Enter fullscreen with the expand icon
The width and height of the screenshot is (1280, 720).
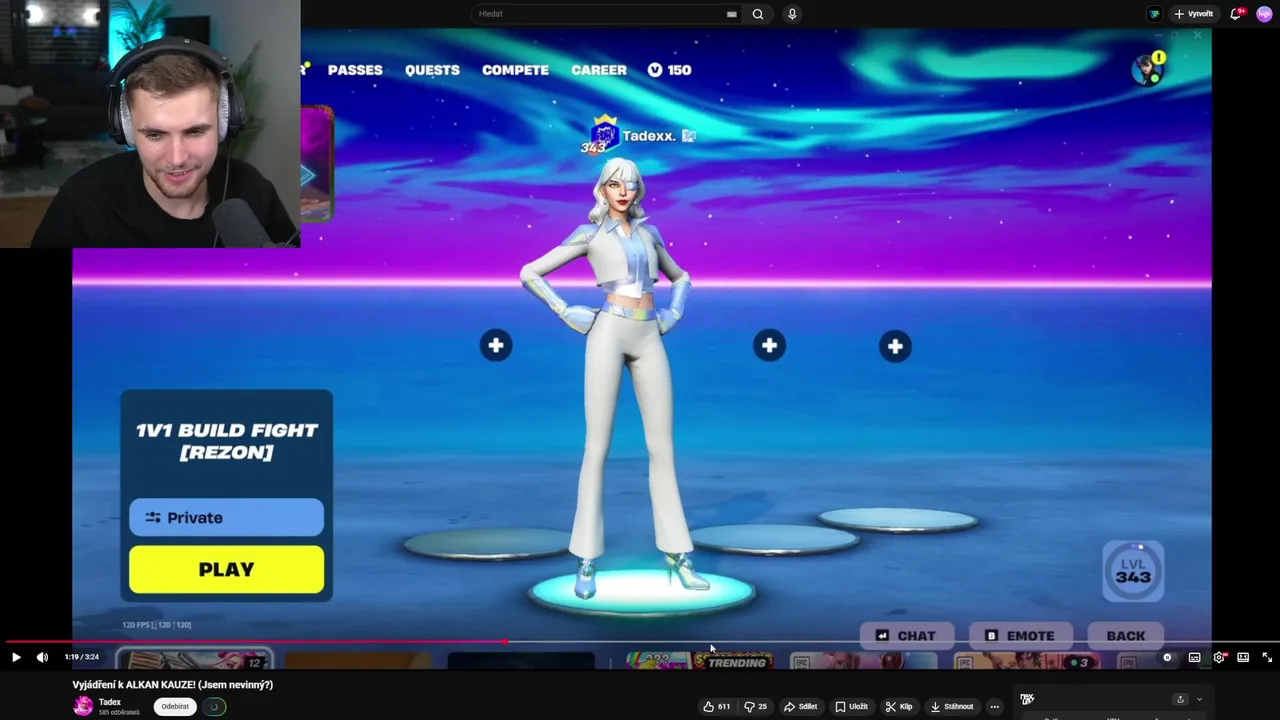pos(1267,658)
